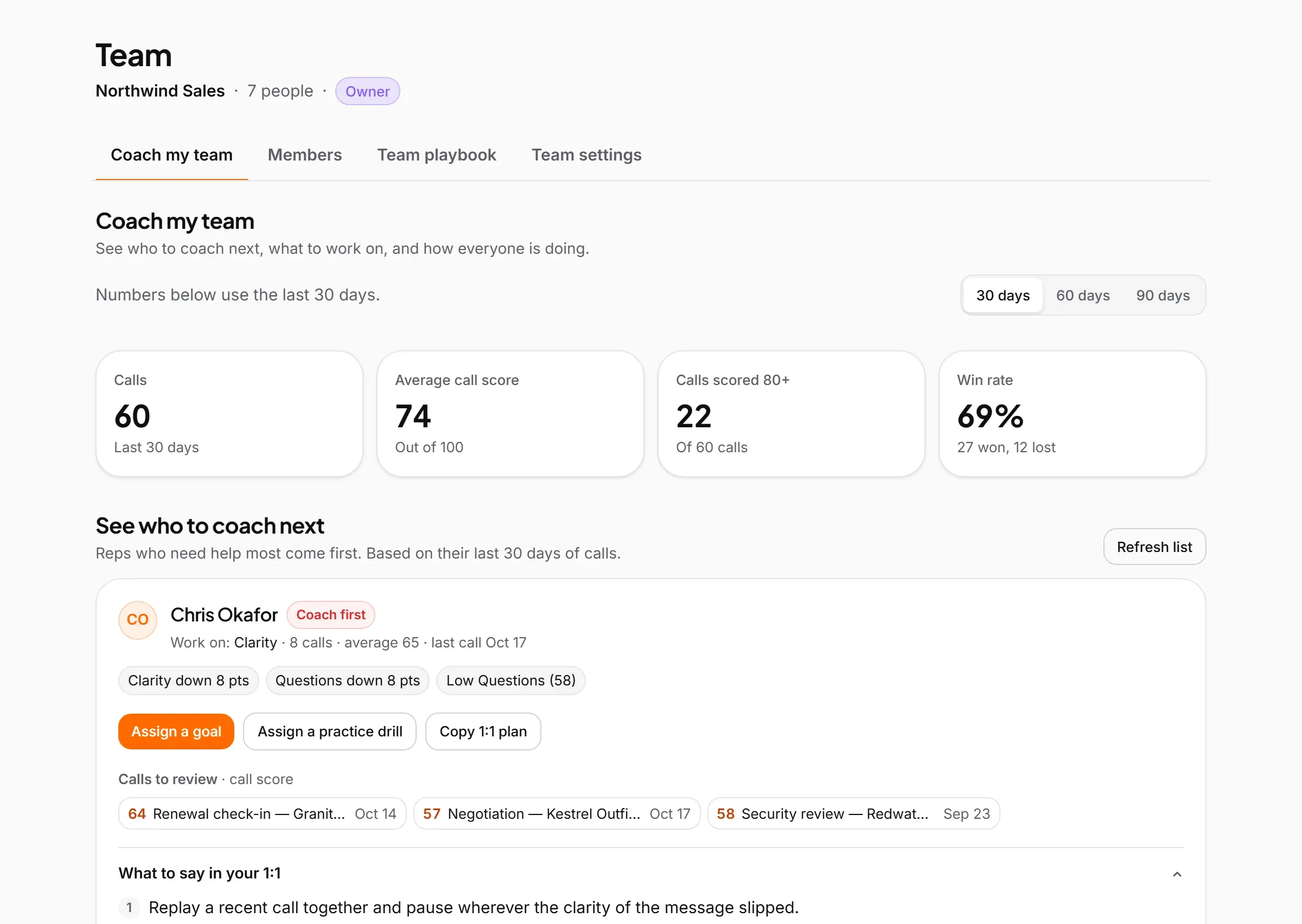The height and width of the screenshot is (924, 1302).
Task: Open the Negotiation Kestrel call scored 57
Action: 557,813
